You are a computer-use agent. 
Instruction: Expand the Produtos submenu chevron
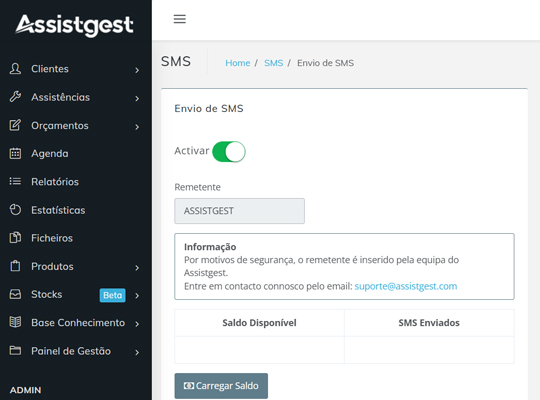pos(137,268)
